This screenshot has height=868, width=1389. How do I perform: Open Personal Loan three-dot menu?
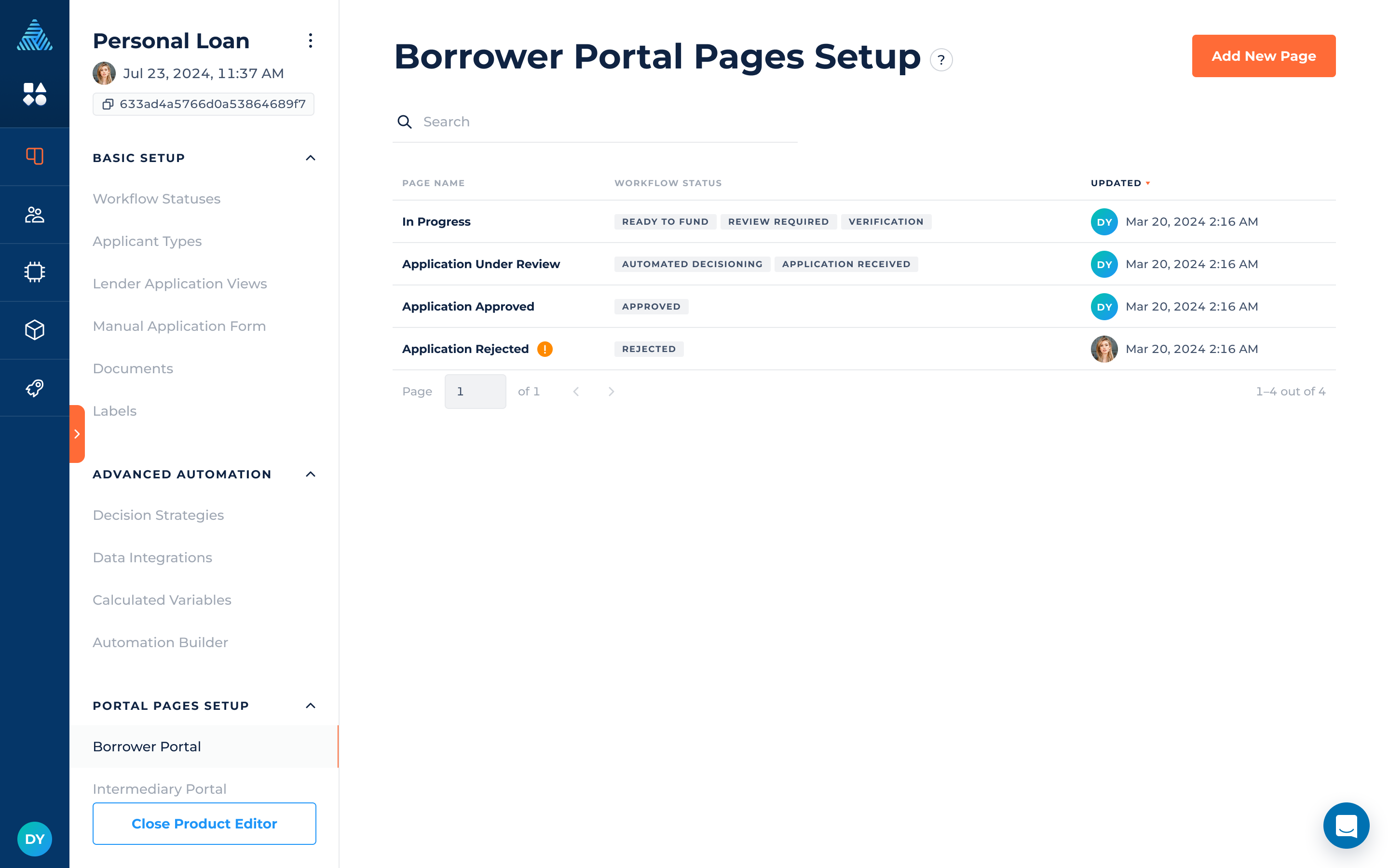(x=310, y=41)
